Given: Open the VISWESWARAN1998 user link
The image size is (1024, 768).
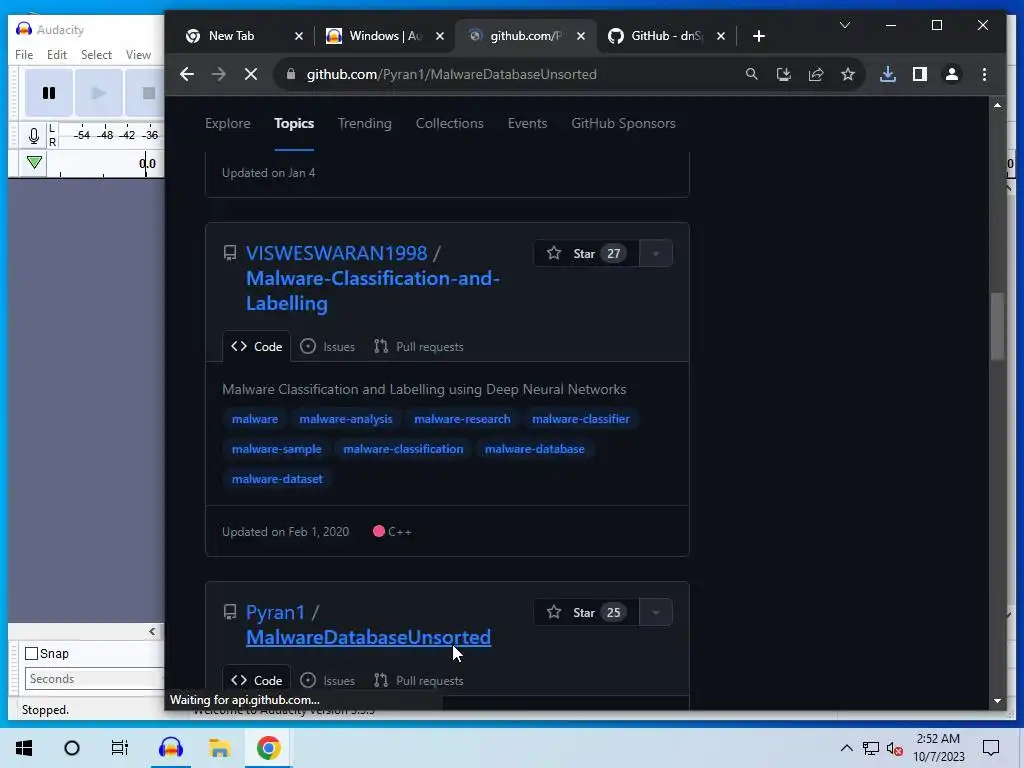Looking at the screenshot, I should [x=336, y=253].
